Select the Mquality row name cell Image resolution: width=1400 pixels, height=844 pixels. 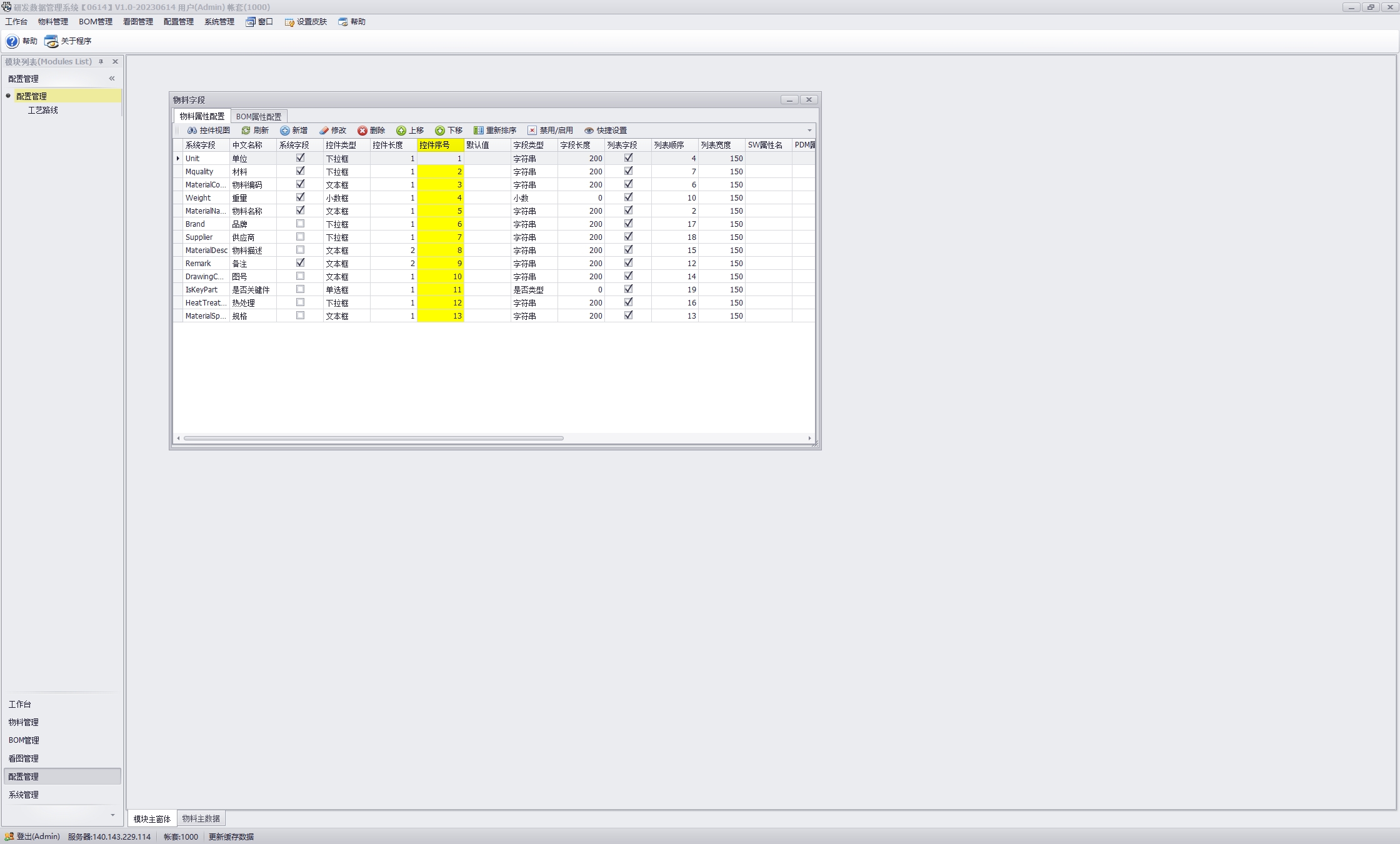tap(206, 172)
